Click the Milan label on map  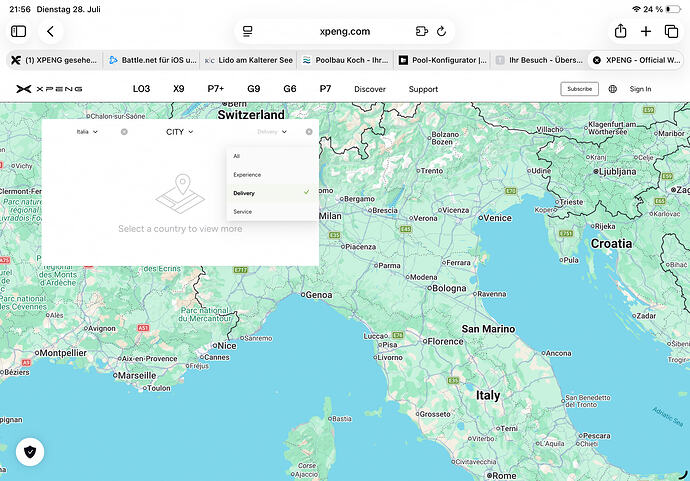330,216
